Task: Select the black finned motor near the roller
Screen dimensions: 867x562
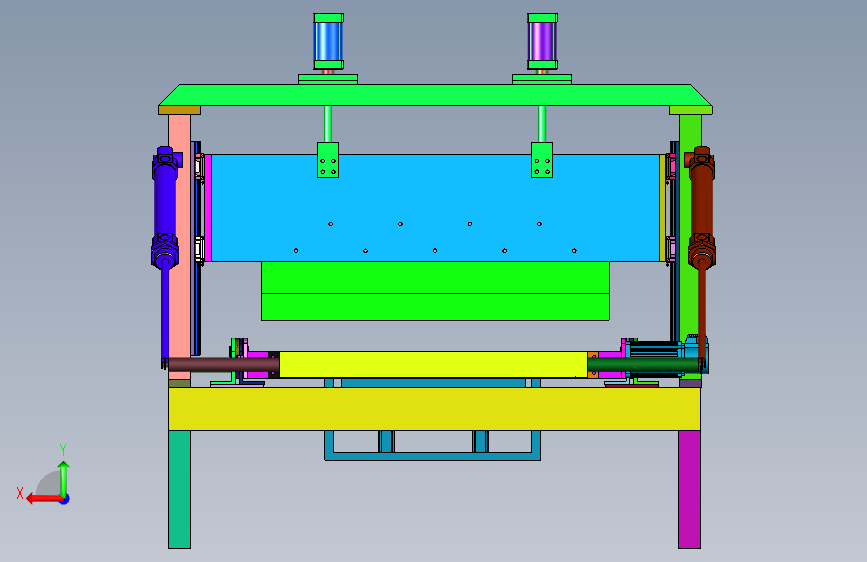Action: 654,350
